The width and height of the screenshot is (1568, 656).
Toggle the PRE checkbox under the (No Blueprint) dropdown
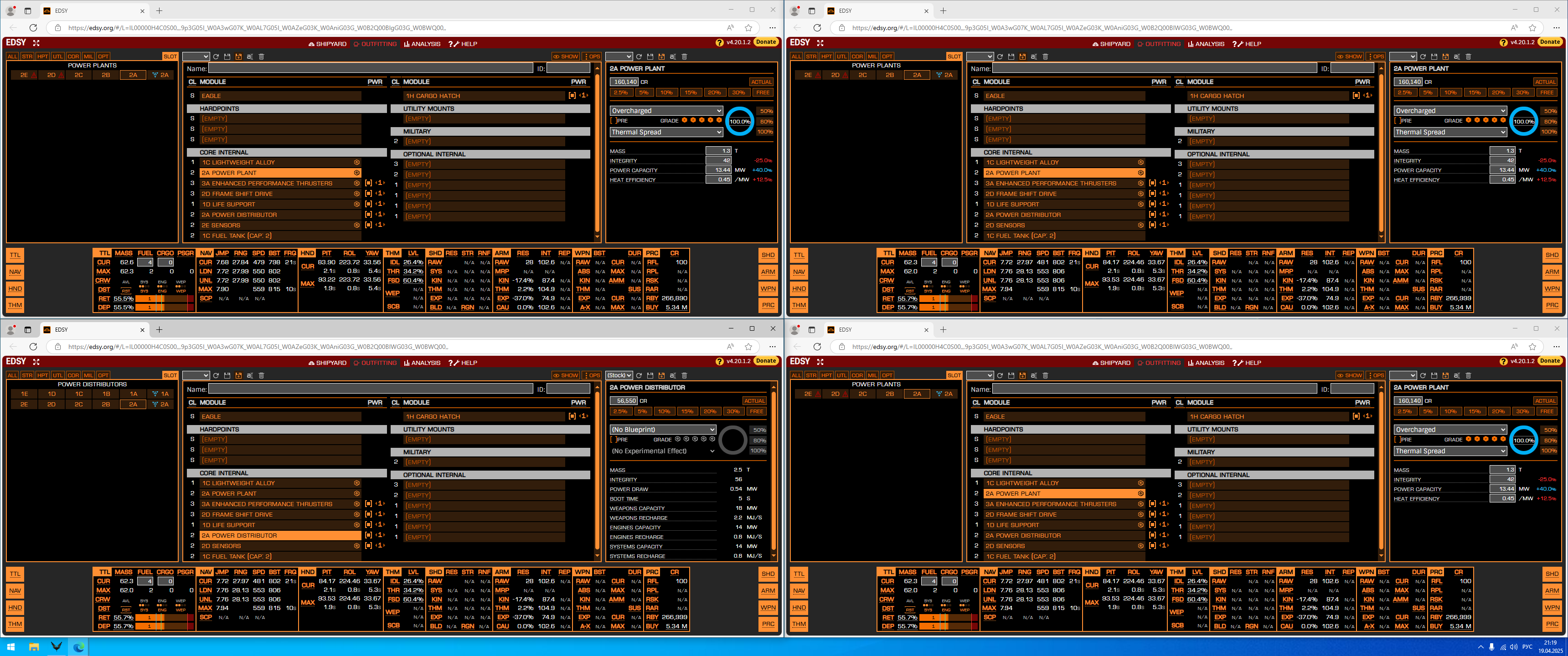[x=613, y=439]
